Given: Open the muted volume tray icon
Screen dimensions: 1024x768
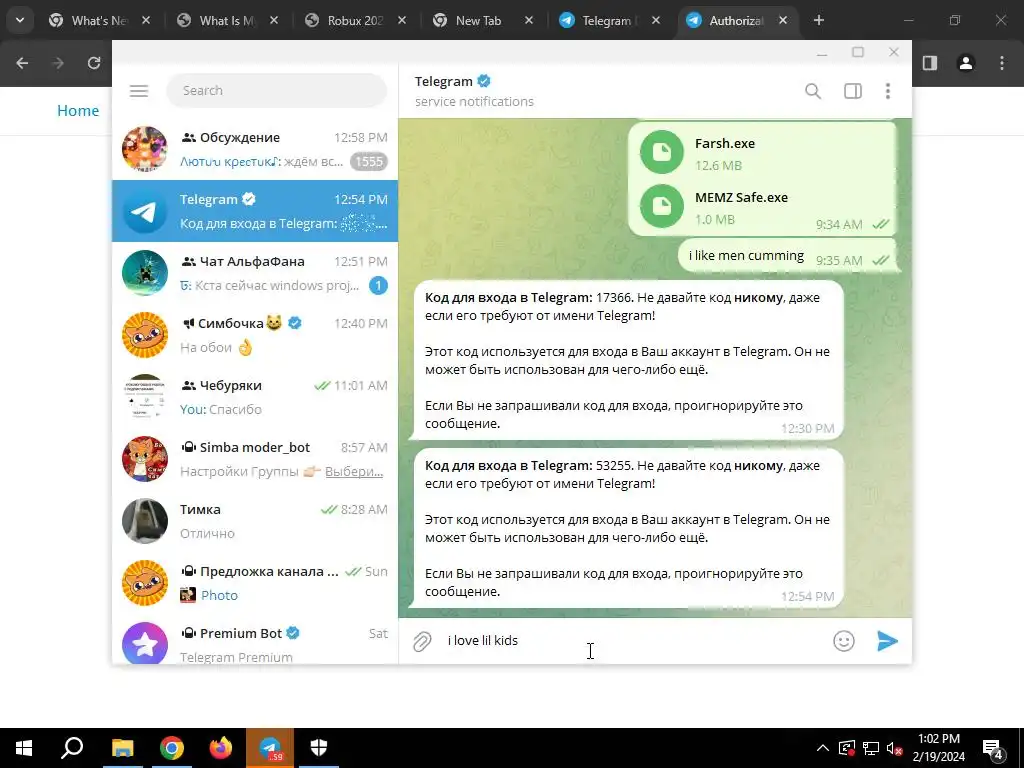Looking at the screenshot, I should click(x=894, y=748).
